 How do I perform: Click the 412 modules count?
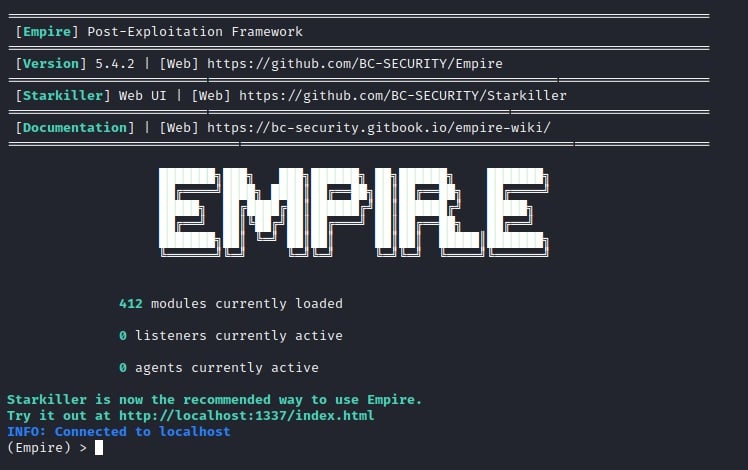pyautogui.click(x=131, y=303)
